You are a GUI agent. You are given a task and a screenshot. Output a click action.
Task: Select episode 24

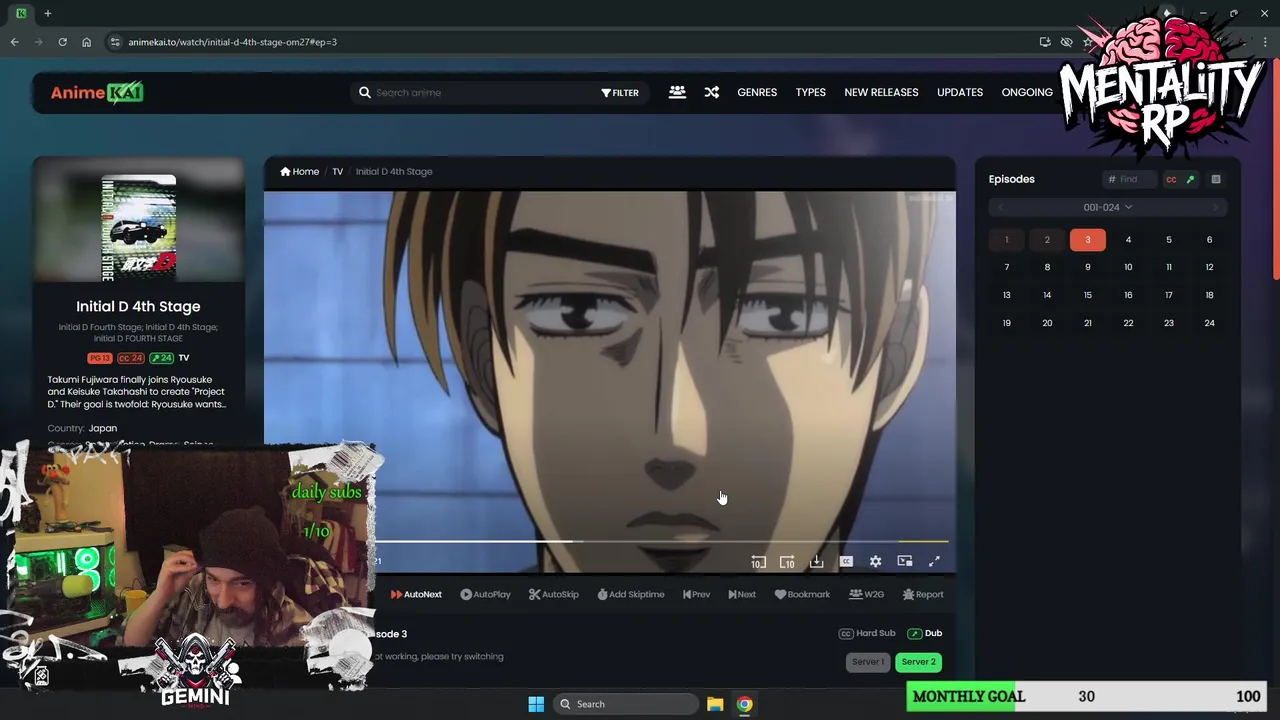tap(1209, 323)
